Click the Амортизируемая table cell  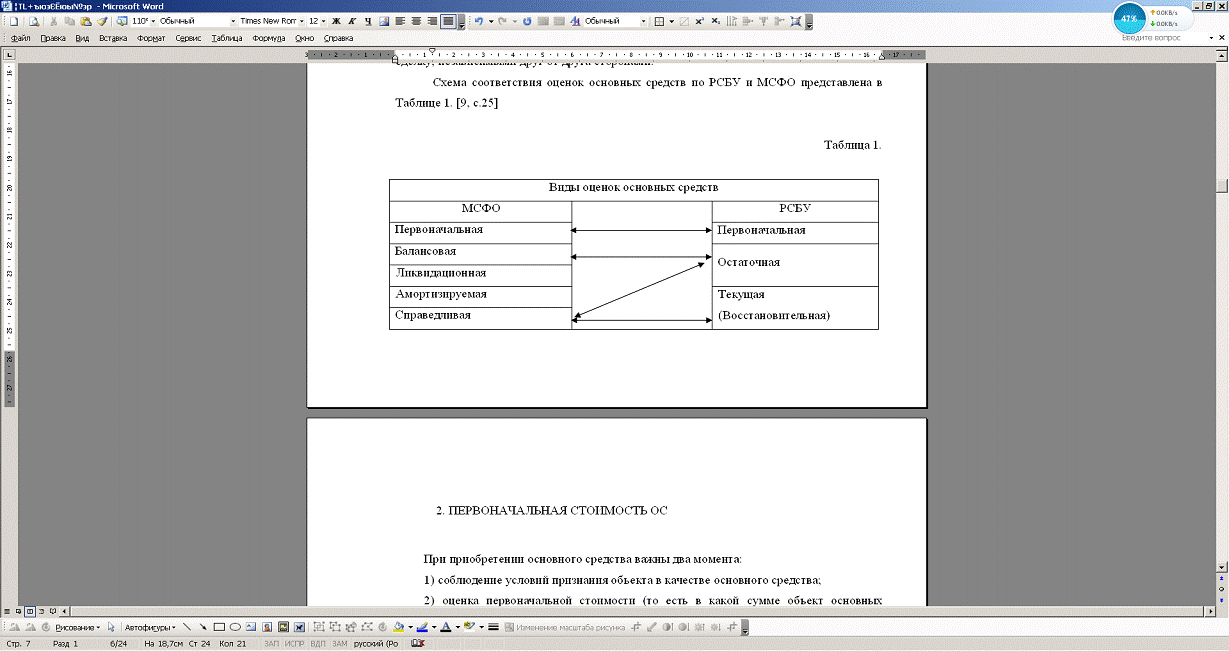(x=480, y=296)
